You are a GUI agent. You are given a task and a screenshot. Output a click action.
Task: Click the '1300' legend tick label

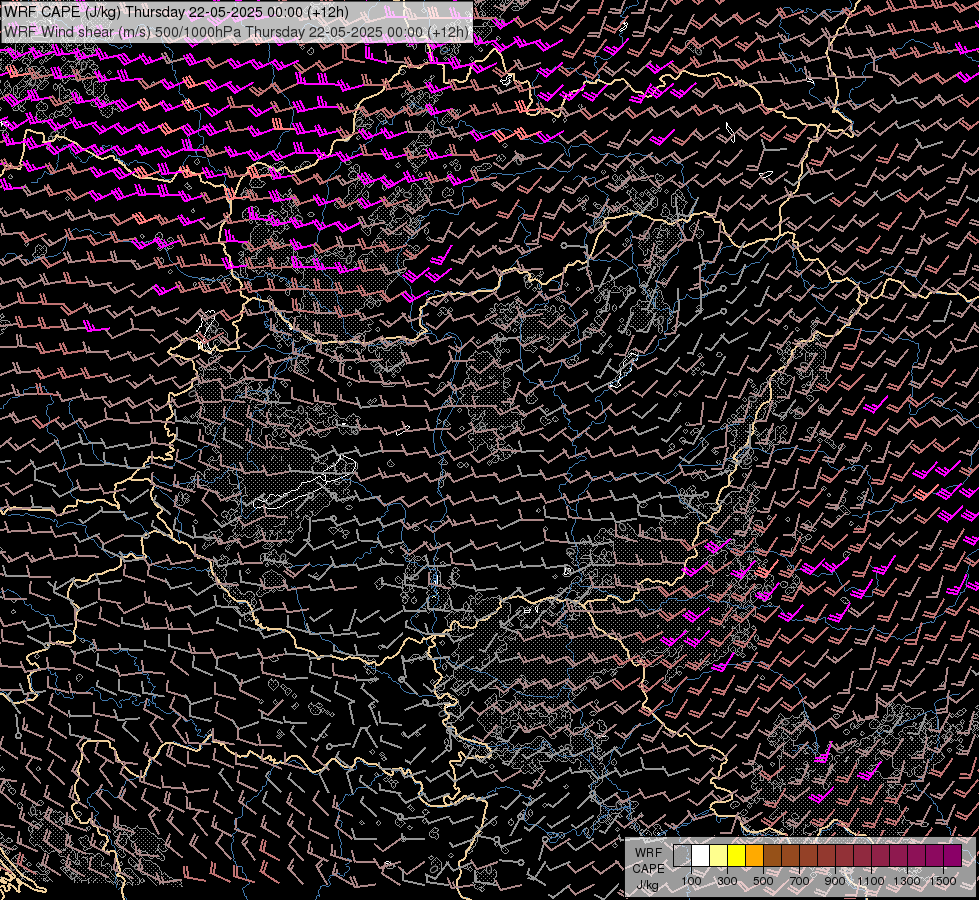tap(907, 881)
